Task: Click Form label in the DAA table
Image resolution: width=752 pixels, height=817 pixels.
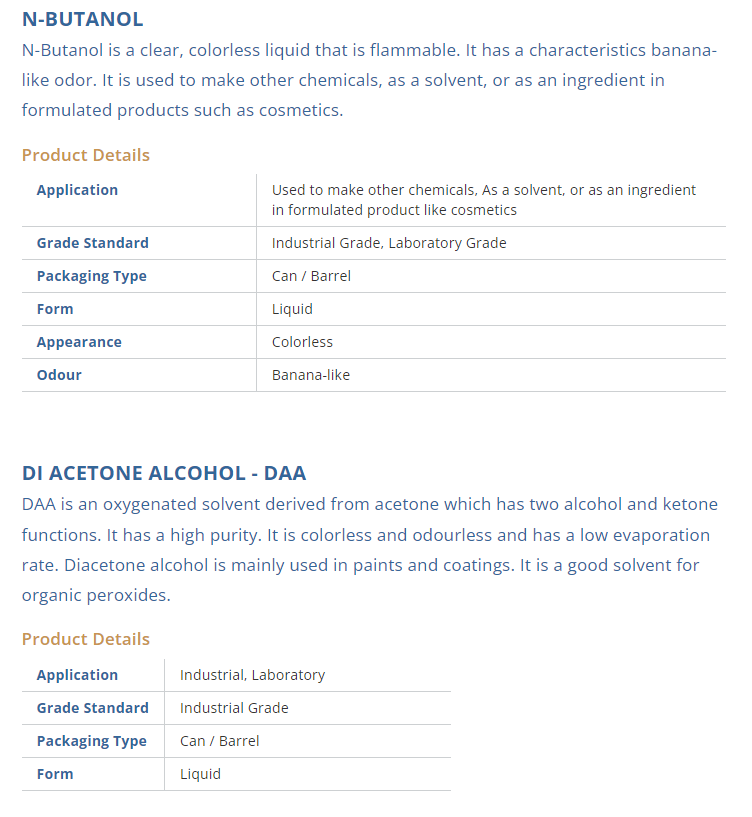Action: click(55, 774)
